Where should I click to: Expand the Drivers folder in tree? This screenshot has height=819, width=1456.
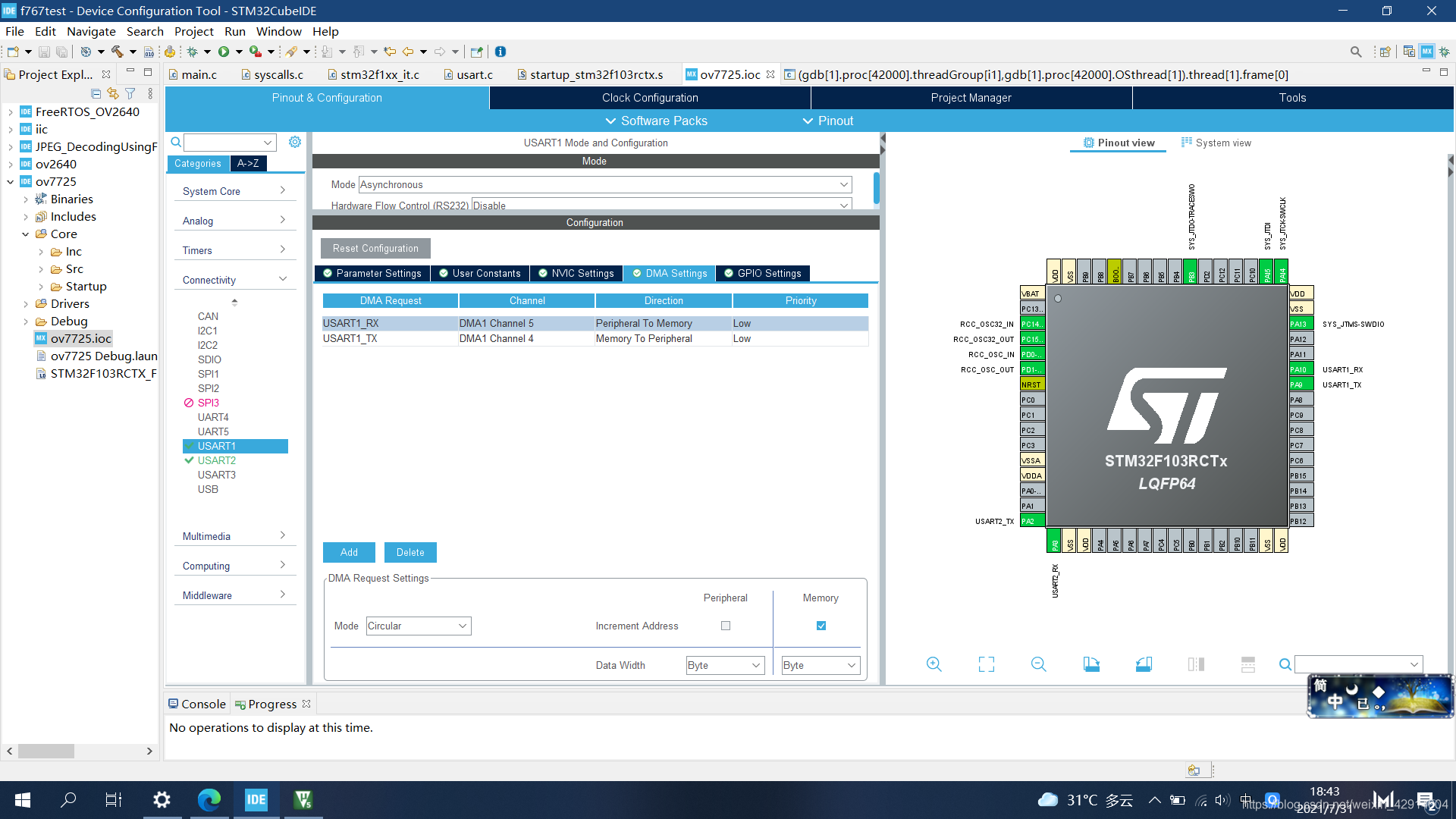[x=26, y=304]
